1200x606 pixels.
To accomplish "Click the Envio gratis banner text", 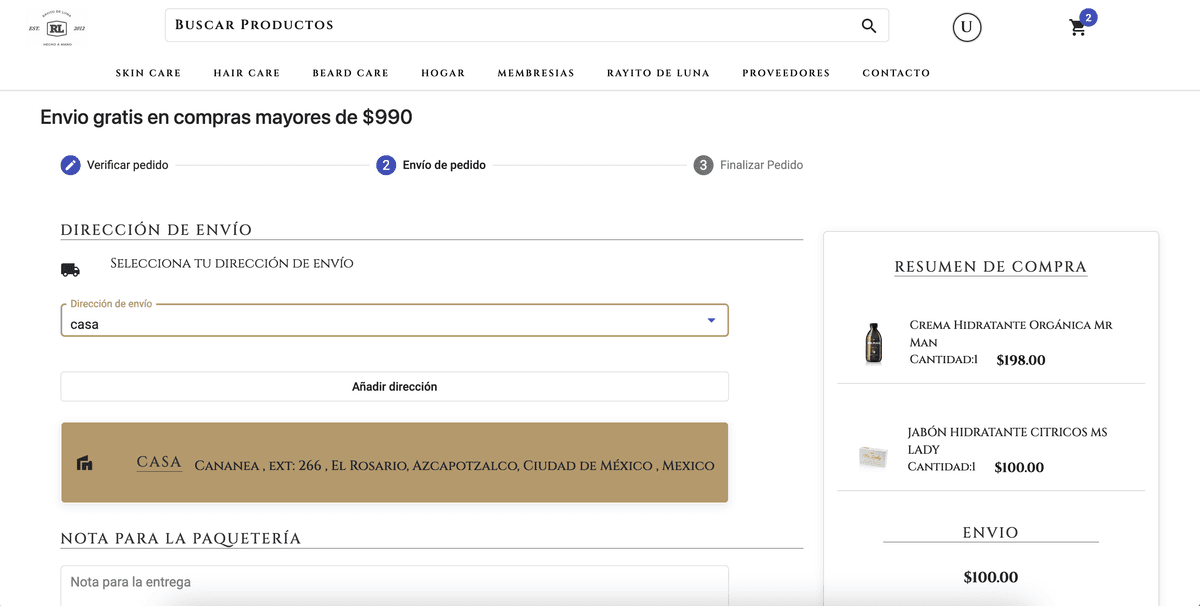I will [226, 117].
